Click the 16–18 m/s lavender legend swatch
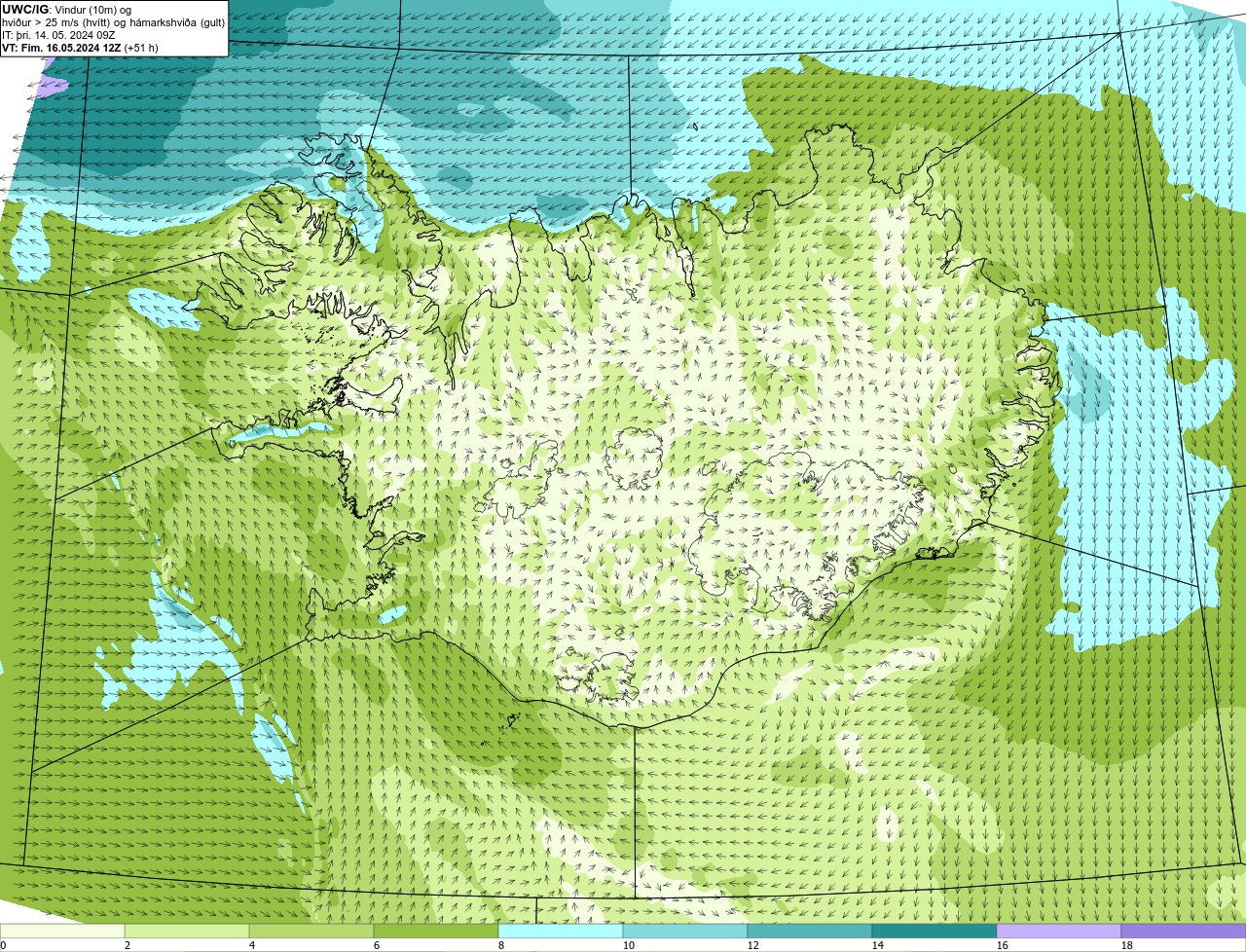The height and width of the screenshot is (952, 1246). 1059,931
